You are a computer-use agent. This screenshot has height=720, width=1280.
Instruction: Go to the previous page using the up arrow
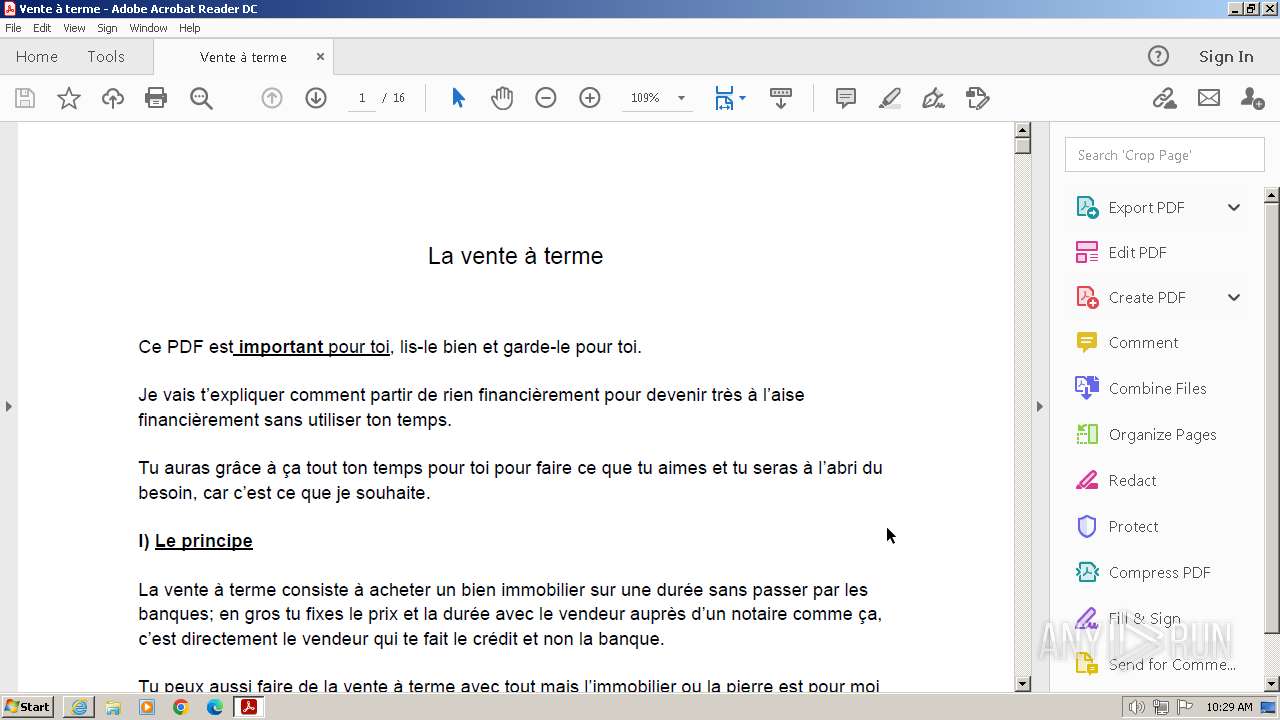tap(272, 98)
